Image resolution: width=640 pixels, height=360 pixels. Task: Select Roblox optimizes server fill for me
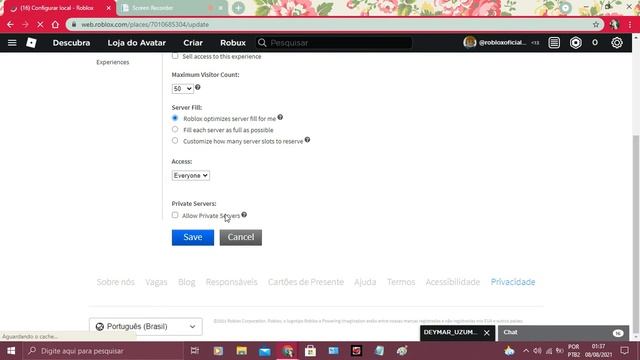175,118
